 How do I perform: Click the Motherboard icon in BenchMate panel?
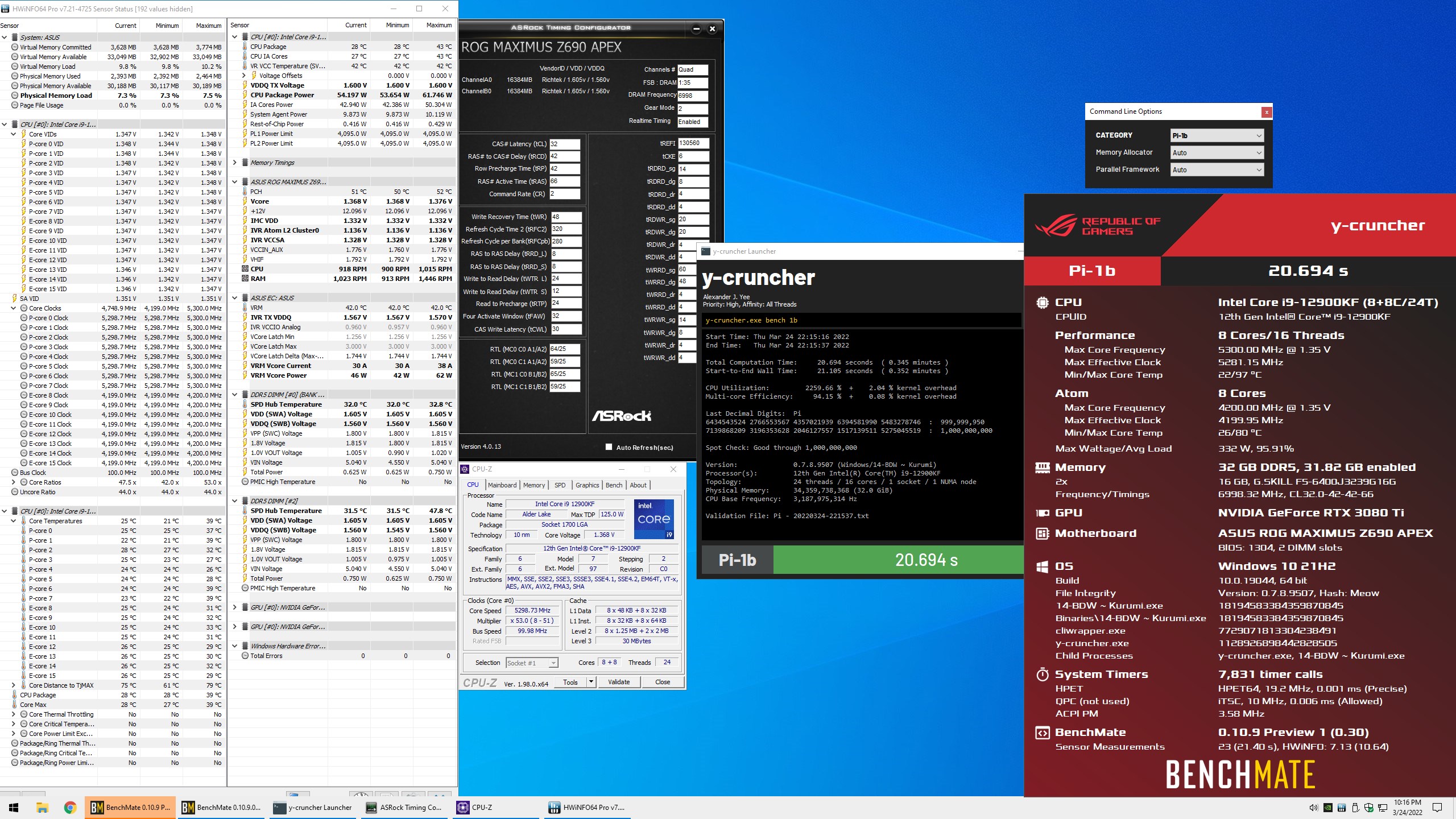point(1042,533)
